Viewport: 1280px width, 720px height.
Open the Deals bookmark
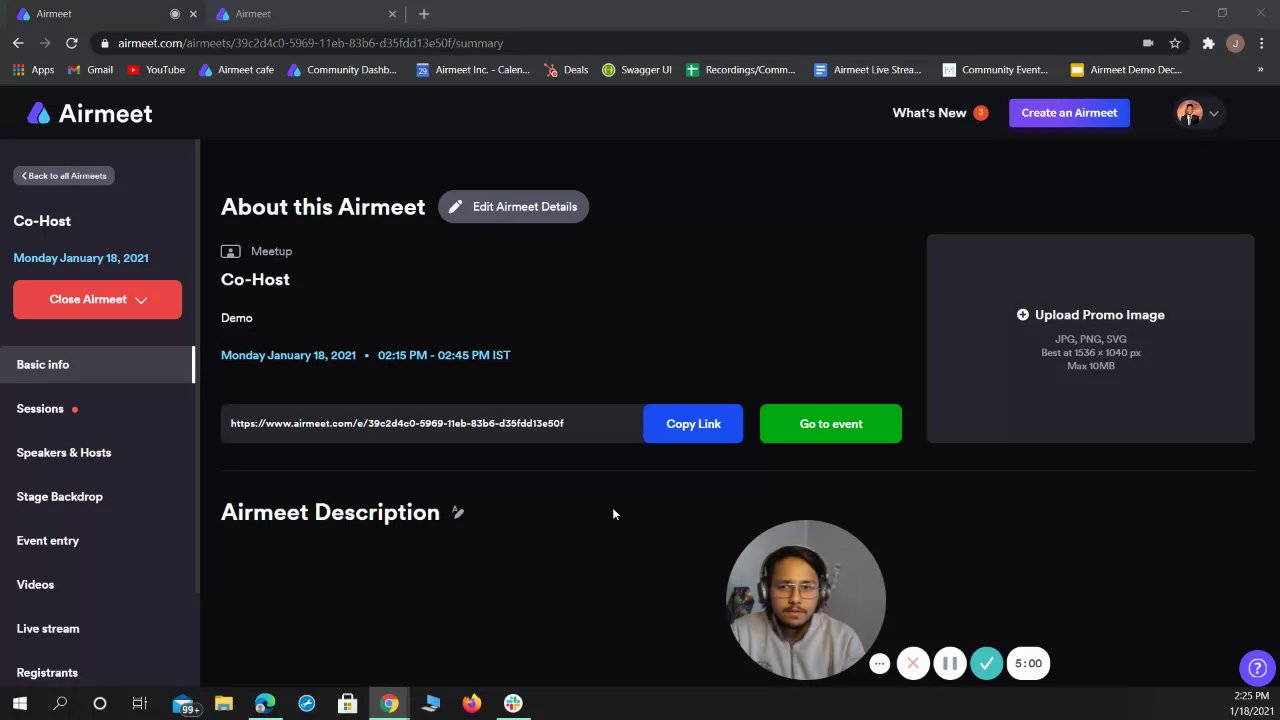point(566,70)
